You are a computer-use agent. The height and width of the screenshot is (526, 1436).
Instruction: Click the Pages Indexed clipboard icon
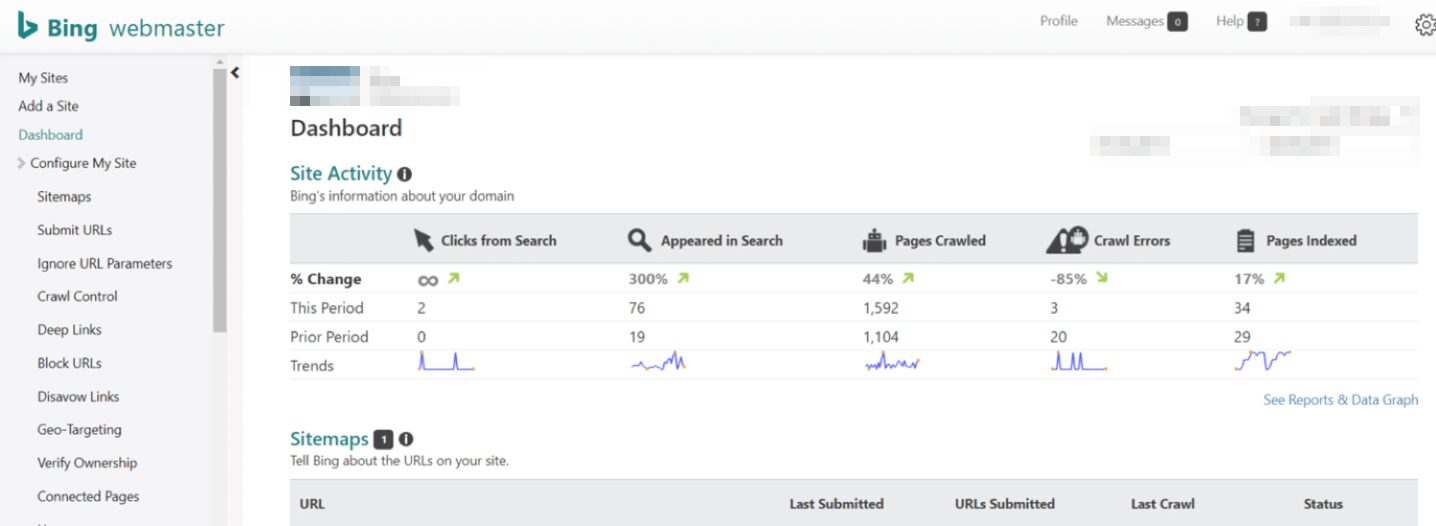(1246, 240)
